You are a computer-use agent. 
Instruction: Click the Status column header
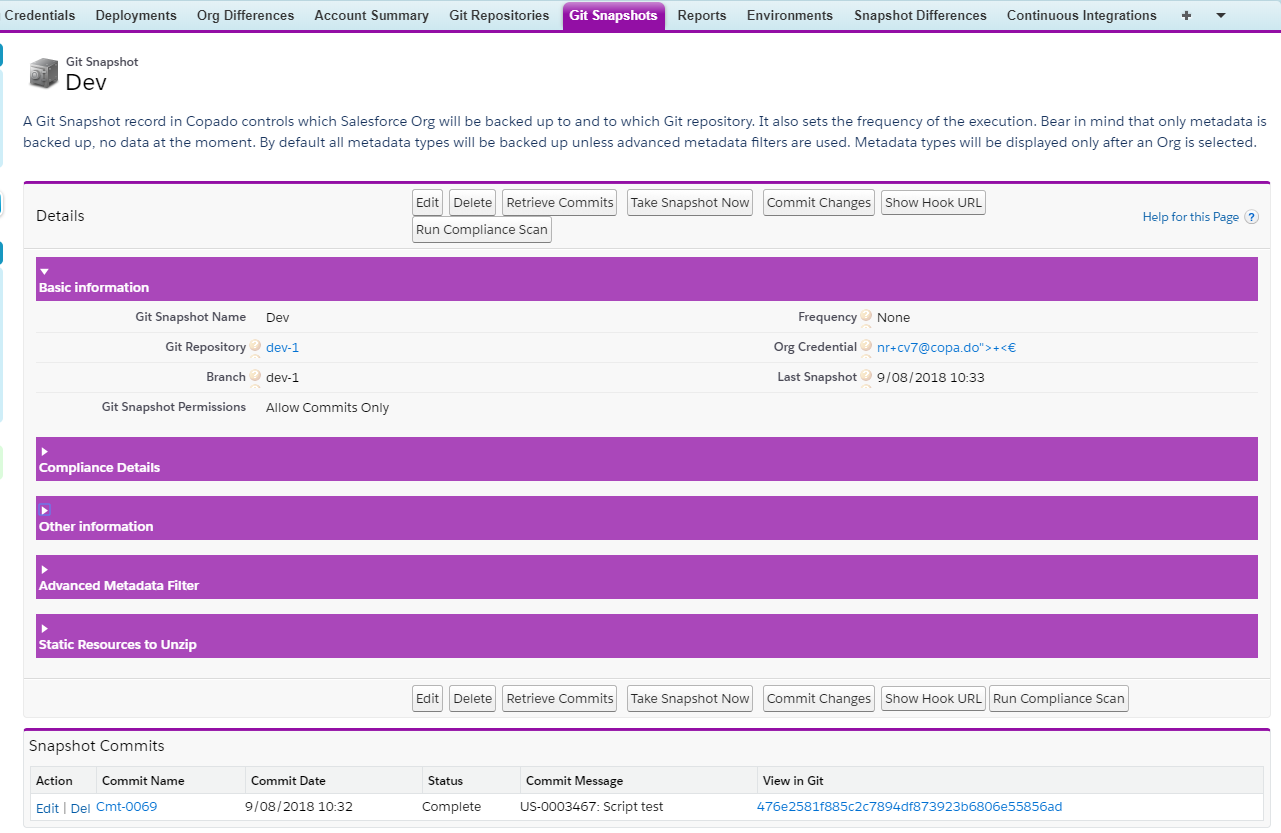tap(445, 781)
